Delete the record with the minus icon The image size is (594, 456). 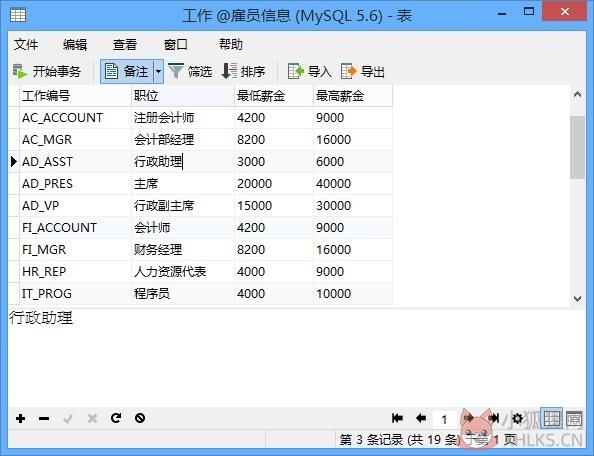[x=44, y=419]
